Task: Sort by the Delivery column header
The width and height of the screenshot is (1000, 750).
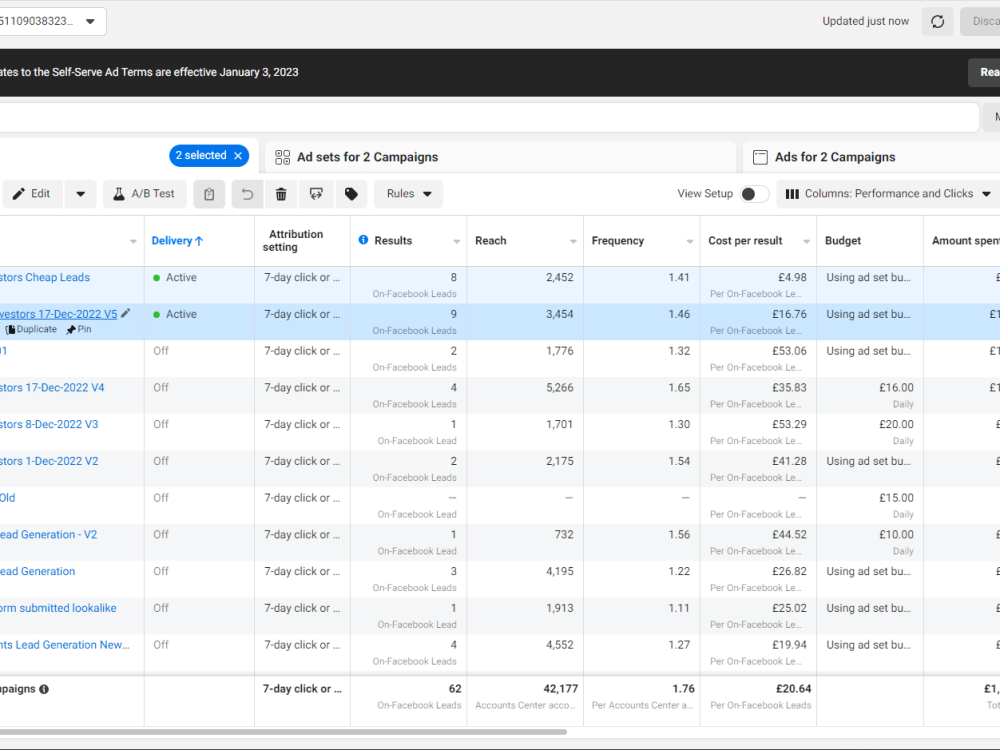Action: pos(177,240)
